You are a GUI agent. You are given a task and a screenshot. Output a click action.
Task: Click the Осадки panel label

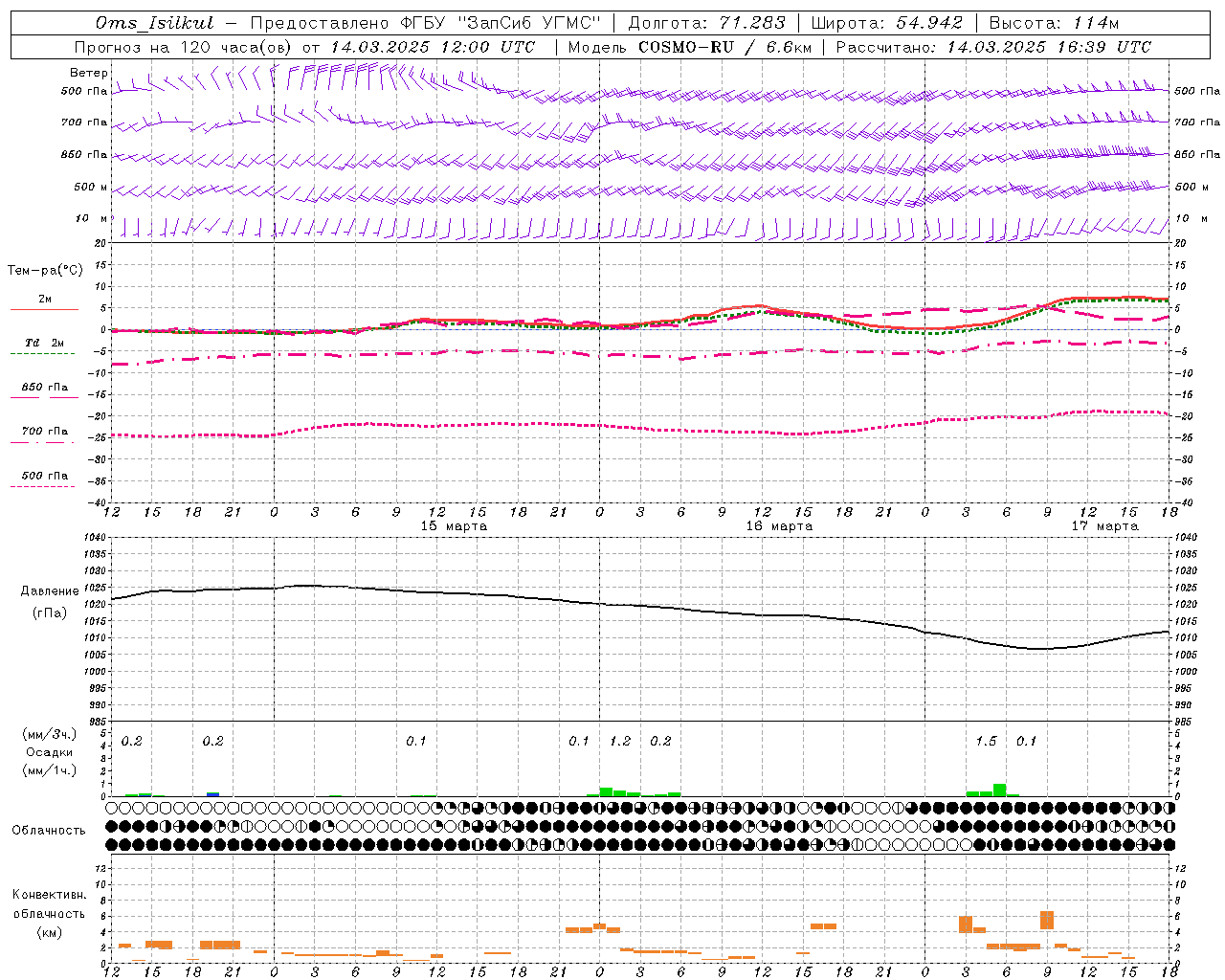pyautogui.click(x=49, y=752)
